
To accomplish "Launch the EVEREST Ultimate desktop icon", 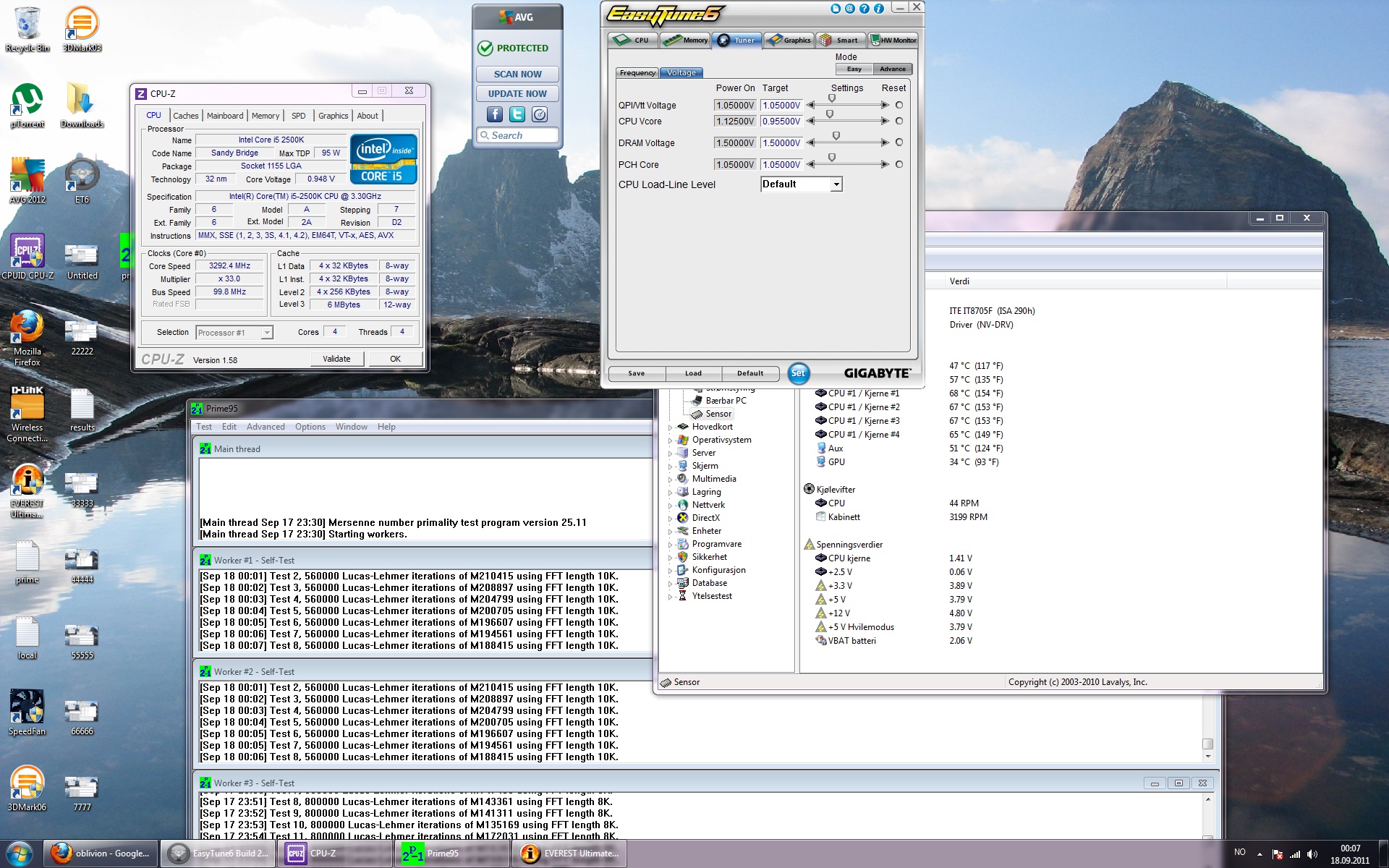I will [x=27, y=490].
